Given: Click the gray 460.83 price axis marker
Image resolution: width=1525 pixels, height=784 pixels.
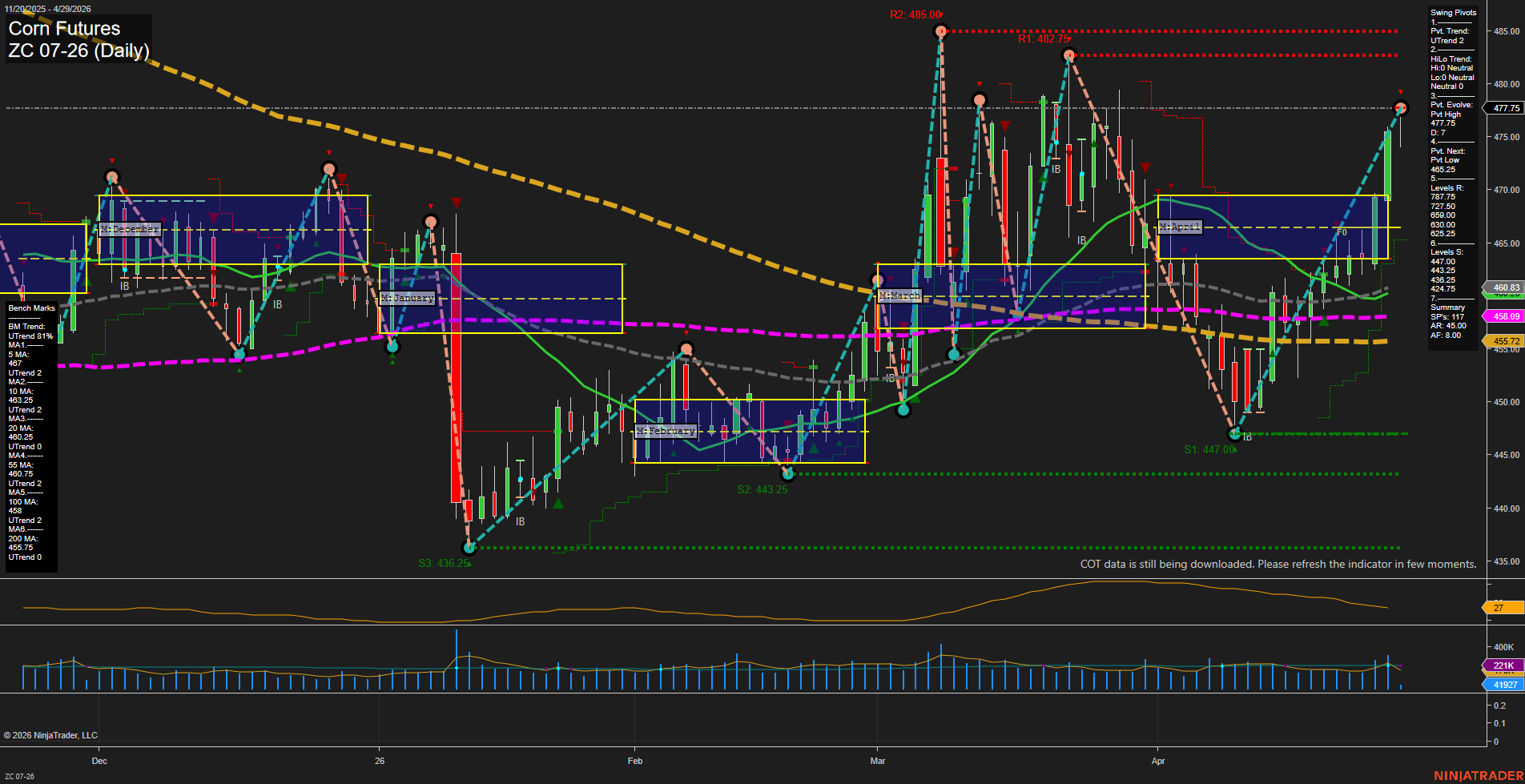Looking at the screenshot, I should [x=1504, y=287].
